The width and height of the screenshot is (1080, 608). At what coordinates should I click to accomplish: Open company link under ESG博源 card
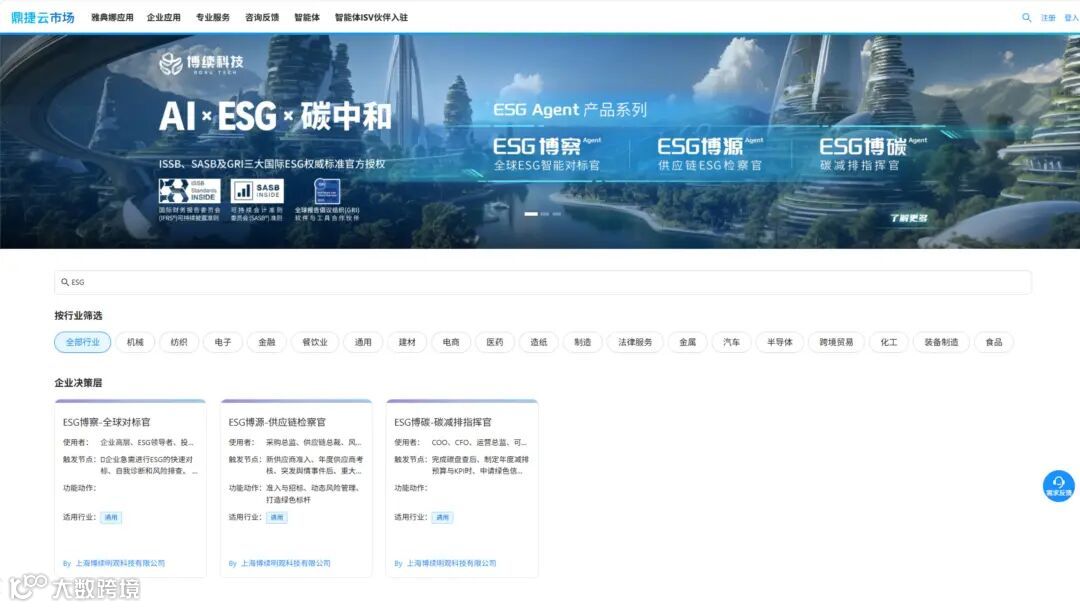(x=285, y=563)
